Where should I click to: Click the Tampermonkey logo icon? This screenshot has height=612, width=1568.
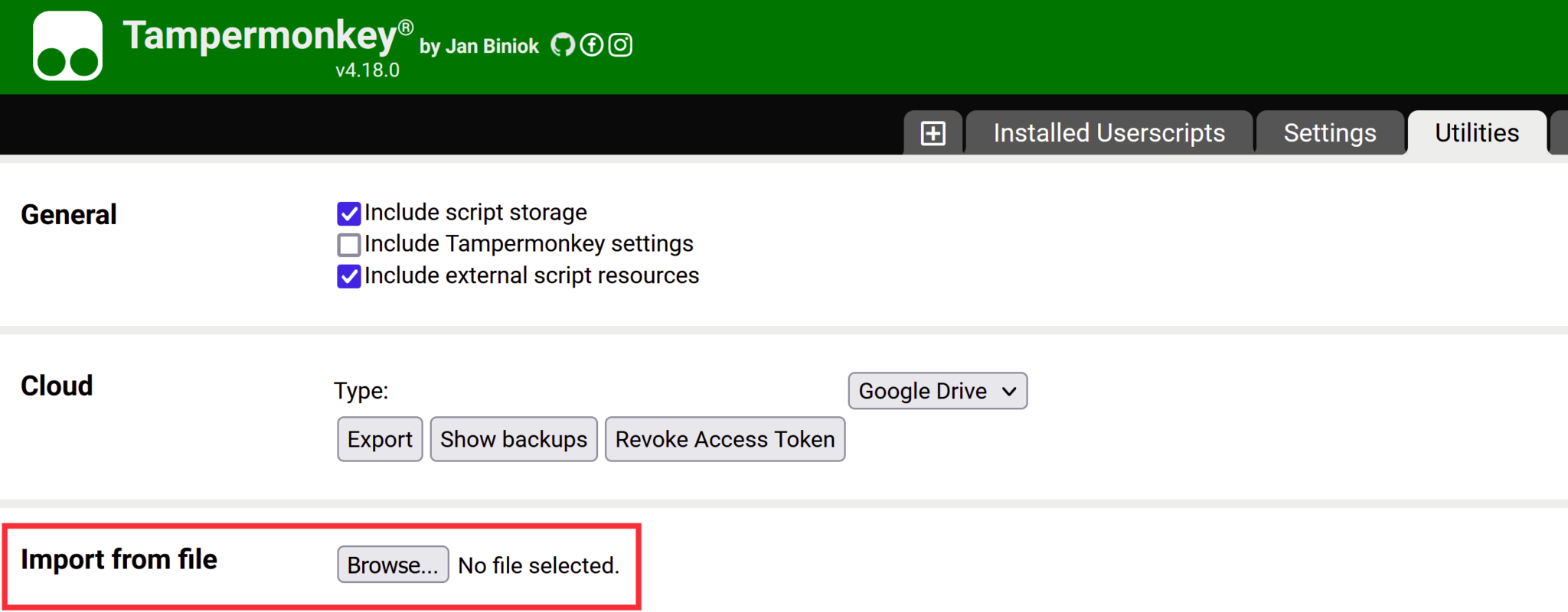(67, 46)
